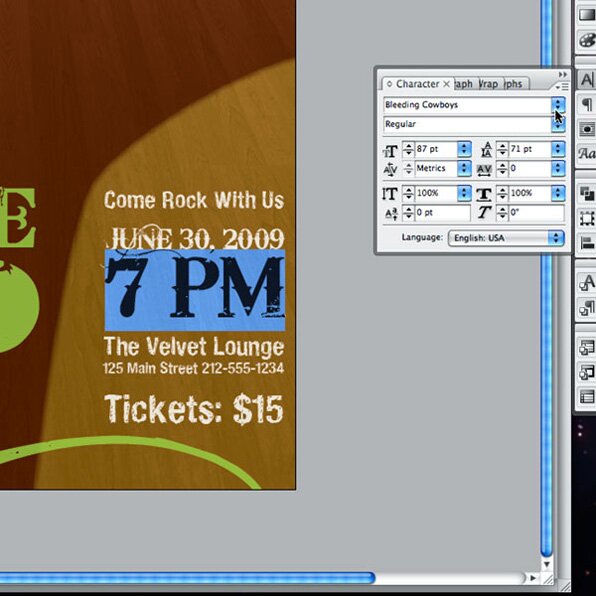The height and width of the screenshot is (596, 596).
Task: Click the kerning stepper arrows
Action: (x=408, y=168)
